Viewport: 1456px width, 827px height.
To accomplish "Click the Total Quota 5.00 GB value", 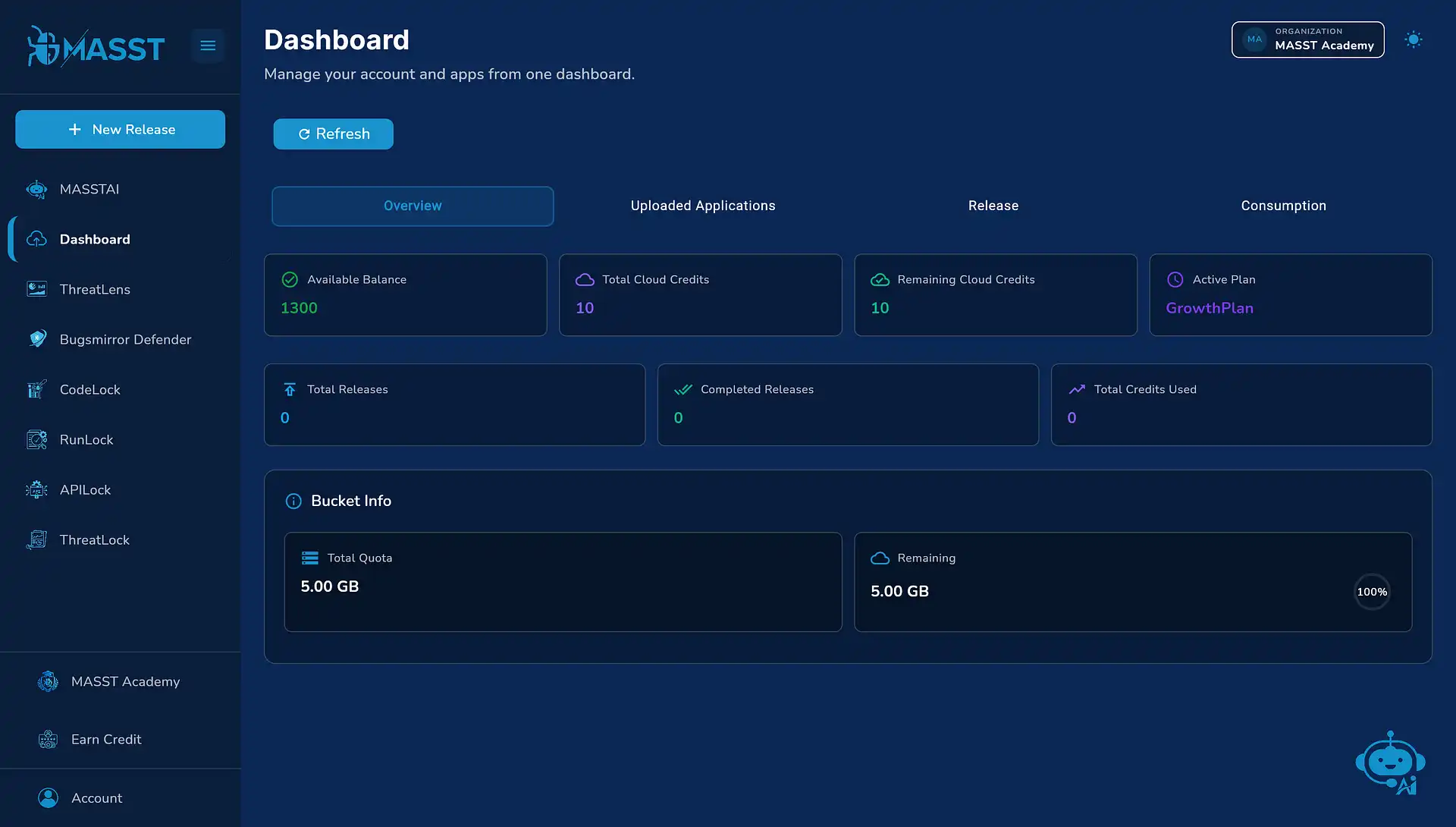I will [330, 586].
